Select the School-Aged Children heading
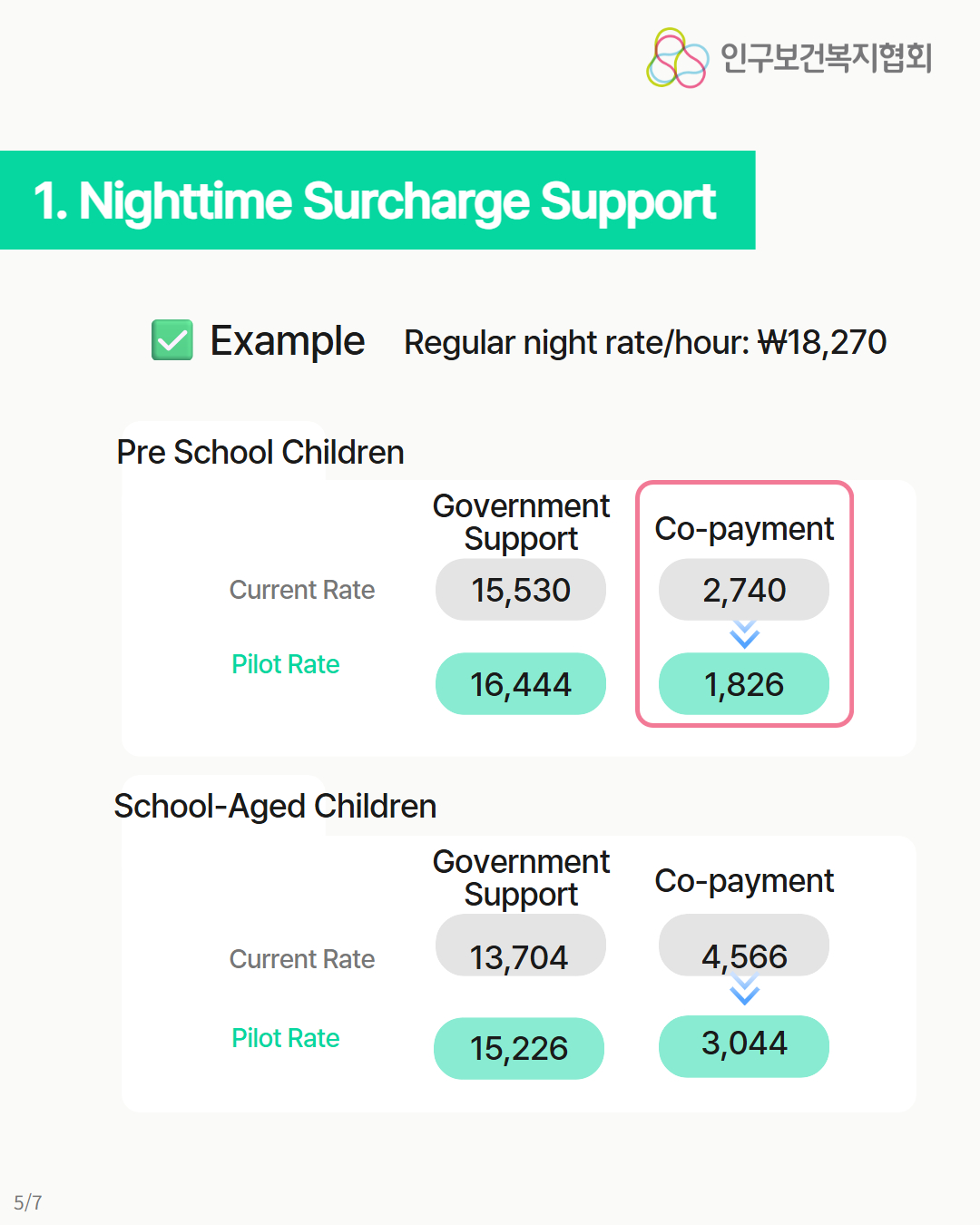 point(275,806)
